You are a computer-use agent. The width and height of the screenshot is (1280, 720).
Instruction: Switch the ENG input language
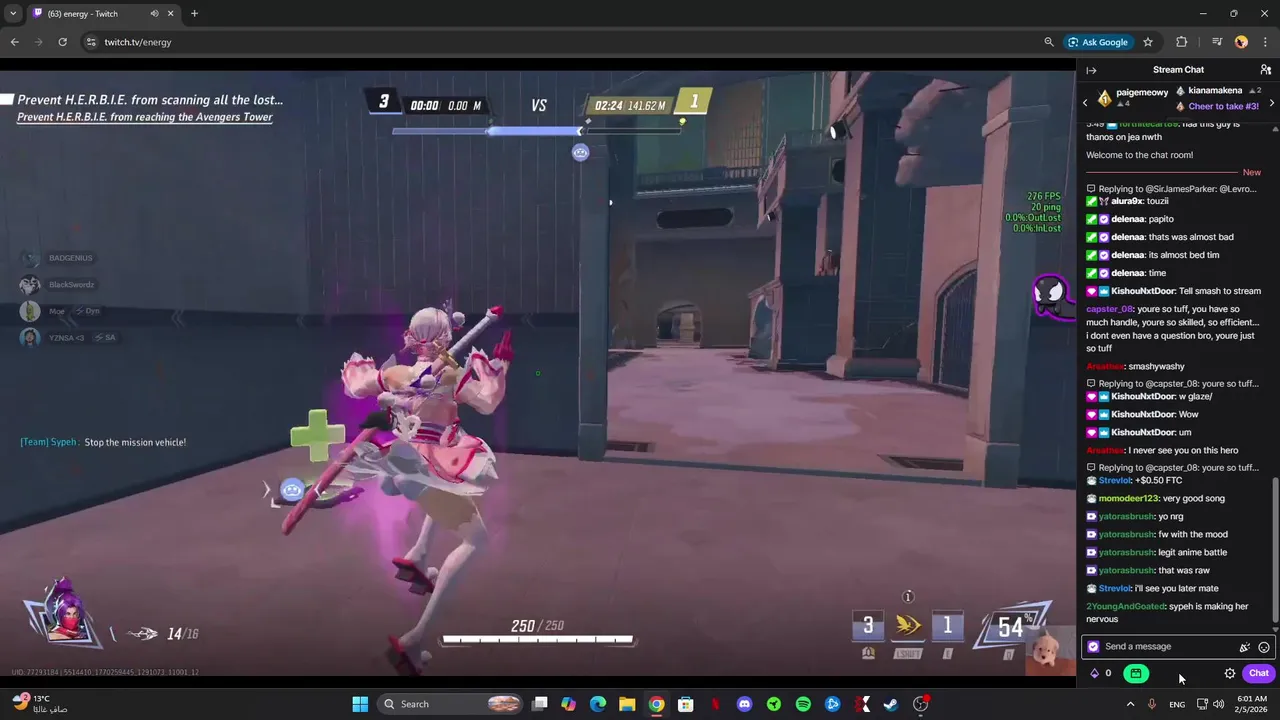tap(1177, 704)
